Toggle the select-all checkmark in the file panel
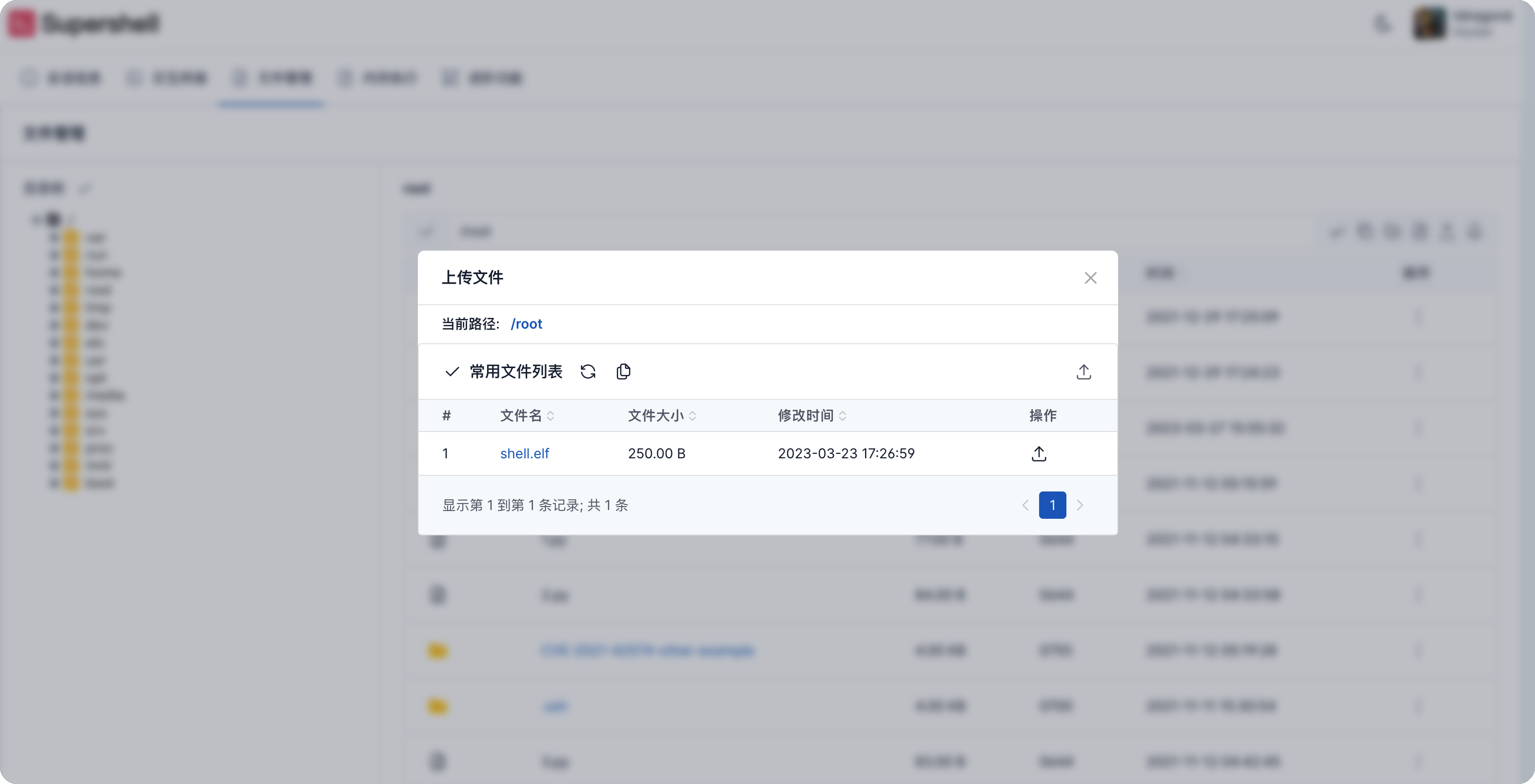 pos(426,231)
